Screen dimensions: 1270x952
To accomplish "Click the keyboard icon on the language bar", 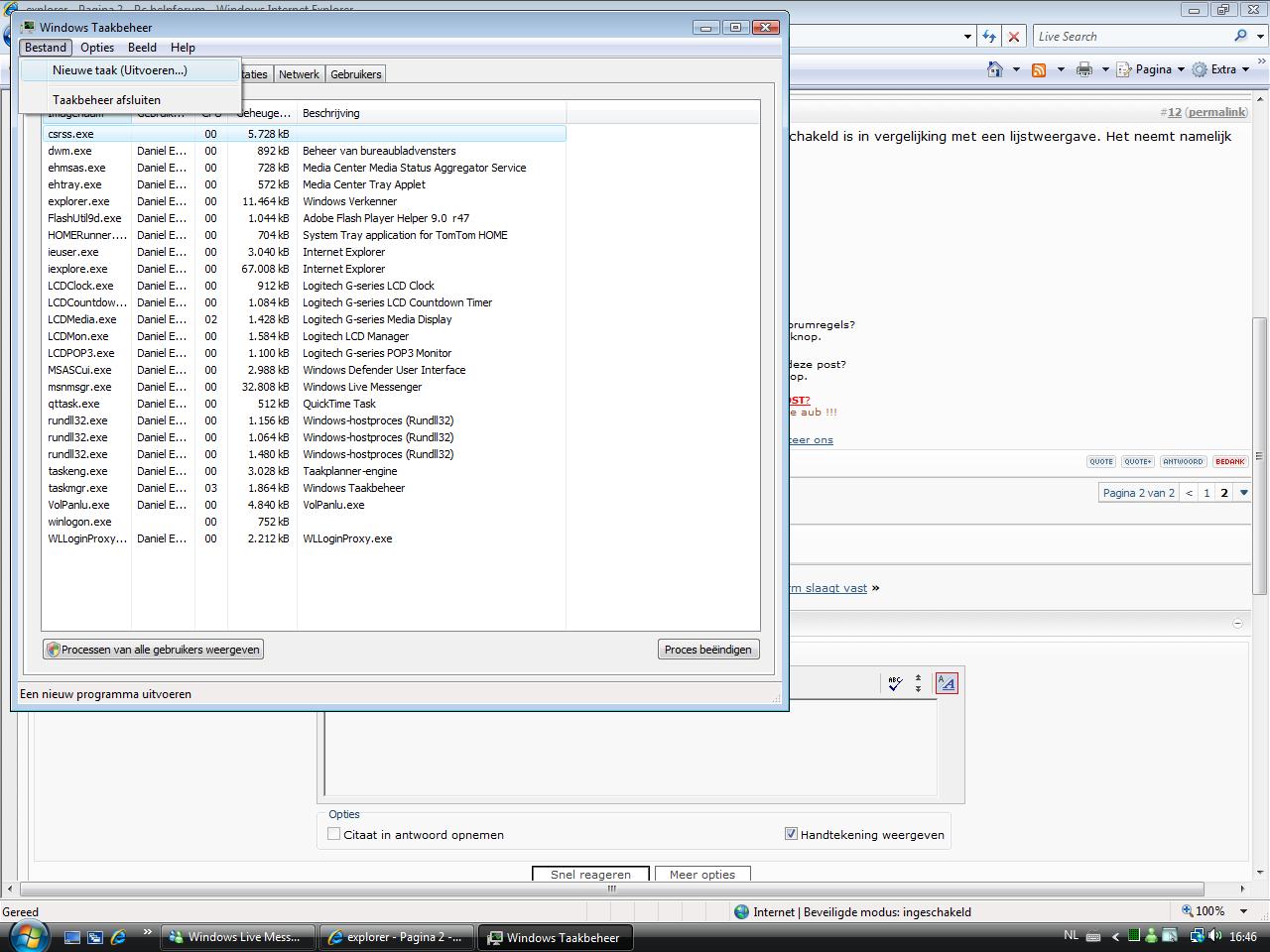I will [1093, 936].
